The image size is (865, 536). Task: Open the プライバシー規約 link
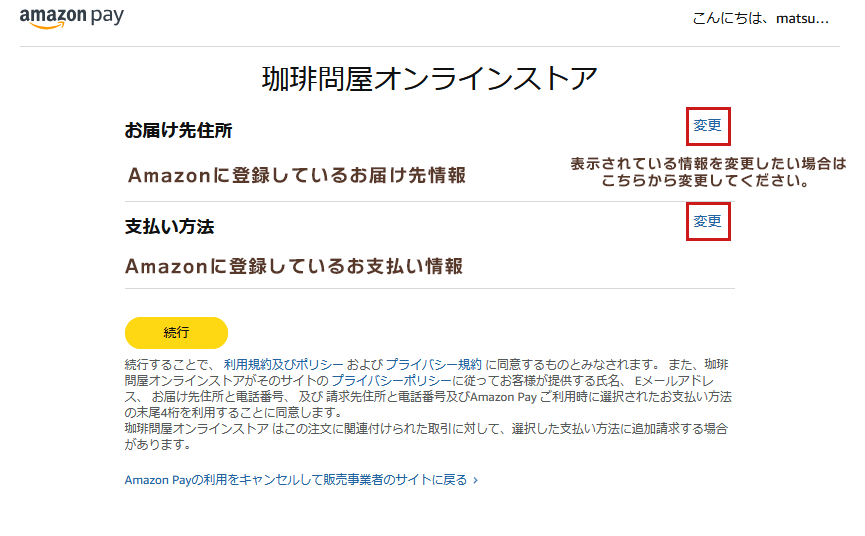click(x=433, y=364)
